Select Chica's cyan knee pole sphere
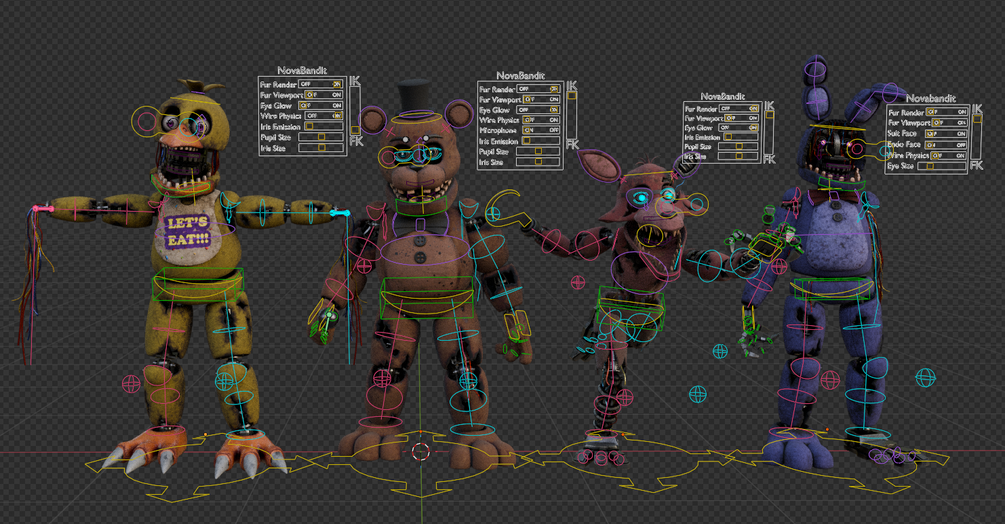 (x=224, y=382)
